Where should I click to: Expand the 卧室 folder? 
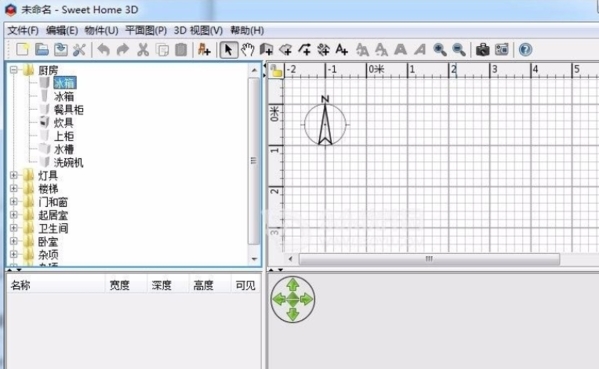pyautogui.click(x=14, y=241)
